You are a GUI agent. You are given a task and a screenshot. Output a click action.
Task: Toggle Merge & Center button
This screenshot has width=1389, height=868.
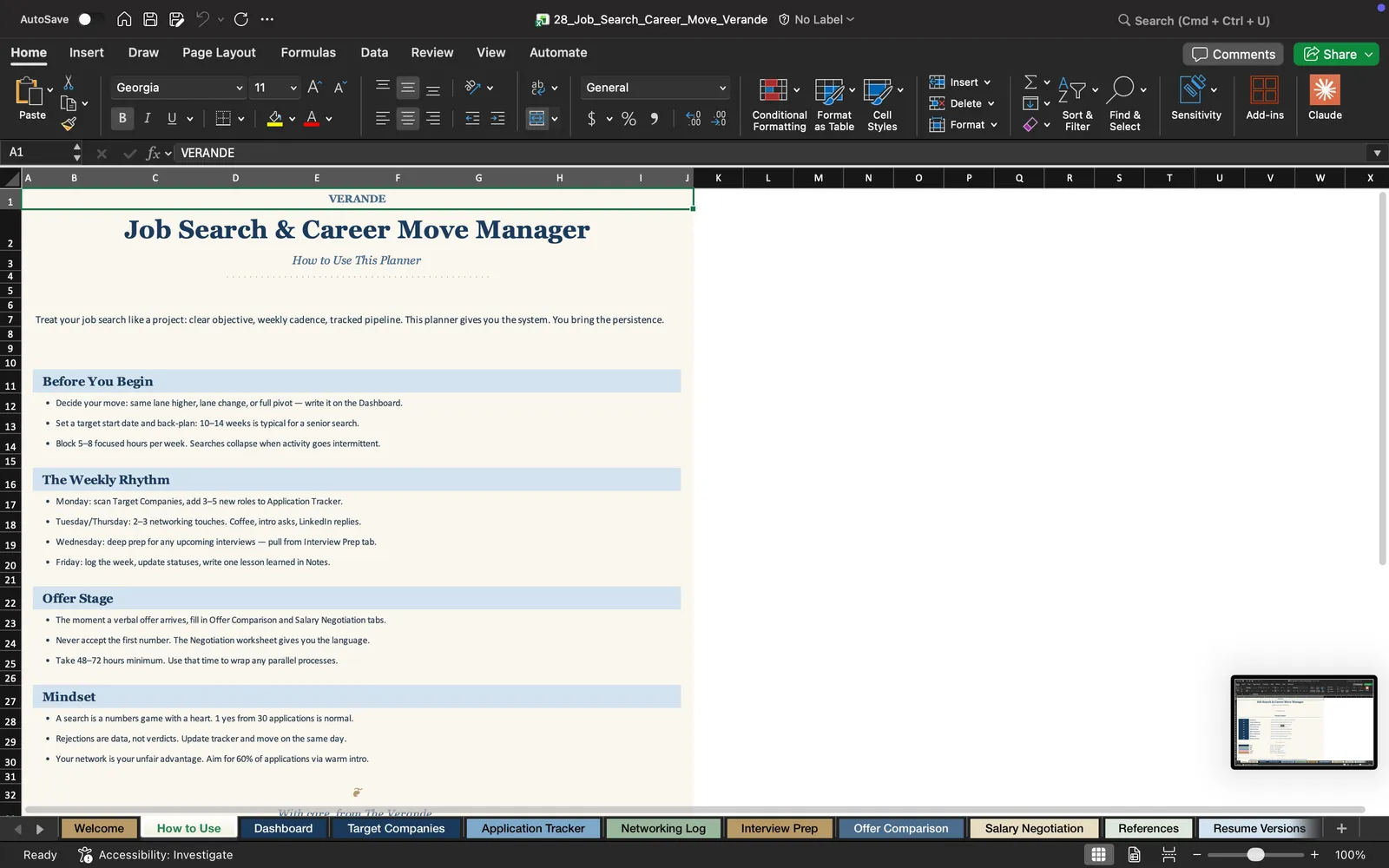point(537,118)
